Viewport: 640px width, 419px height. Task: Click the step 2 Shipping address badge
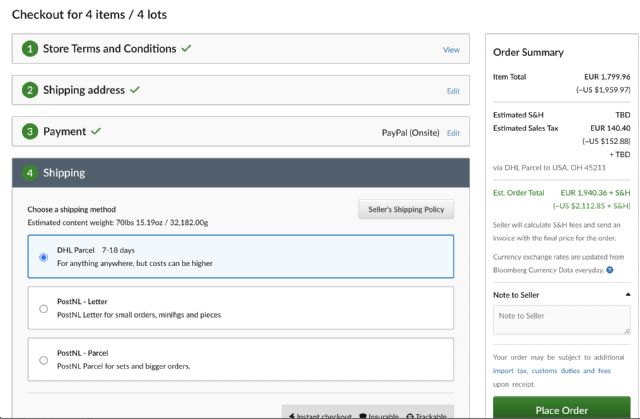(x=30, y=90)
